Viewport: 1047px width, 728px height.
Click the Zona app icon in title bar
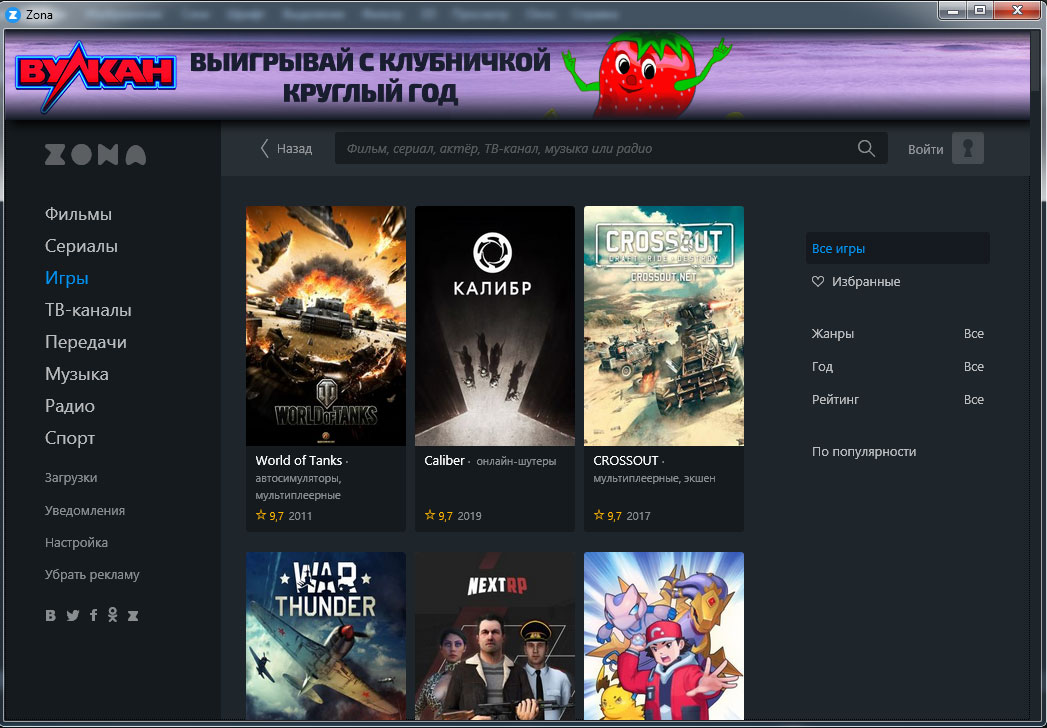(13, 14)
